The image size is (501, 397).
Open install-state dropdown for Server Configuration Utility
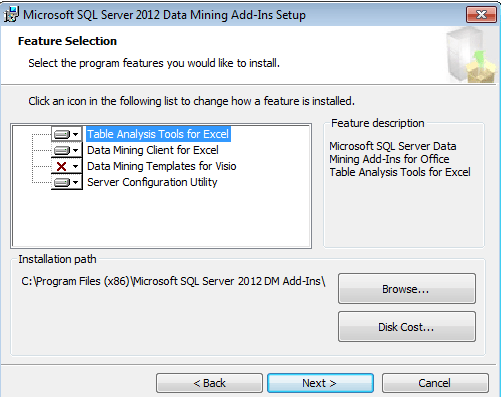pos(66,182)
